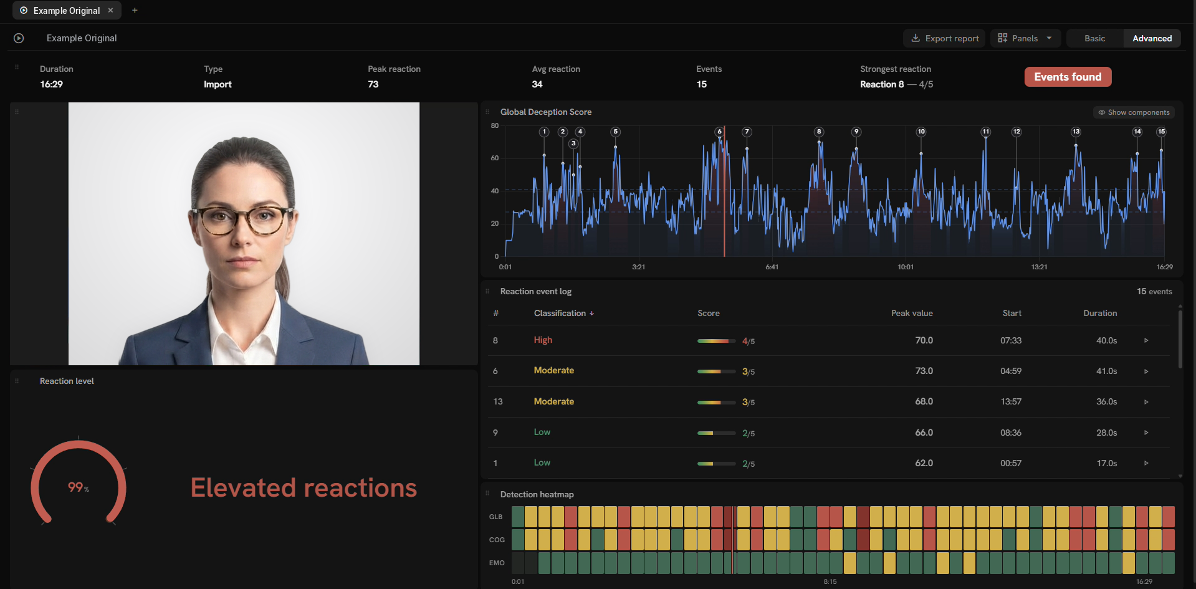Click the drag handle of the Detection heatmap panel
This screenshot has width=1196, height=589.
[x=487, y=494]
